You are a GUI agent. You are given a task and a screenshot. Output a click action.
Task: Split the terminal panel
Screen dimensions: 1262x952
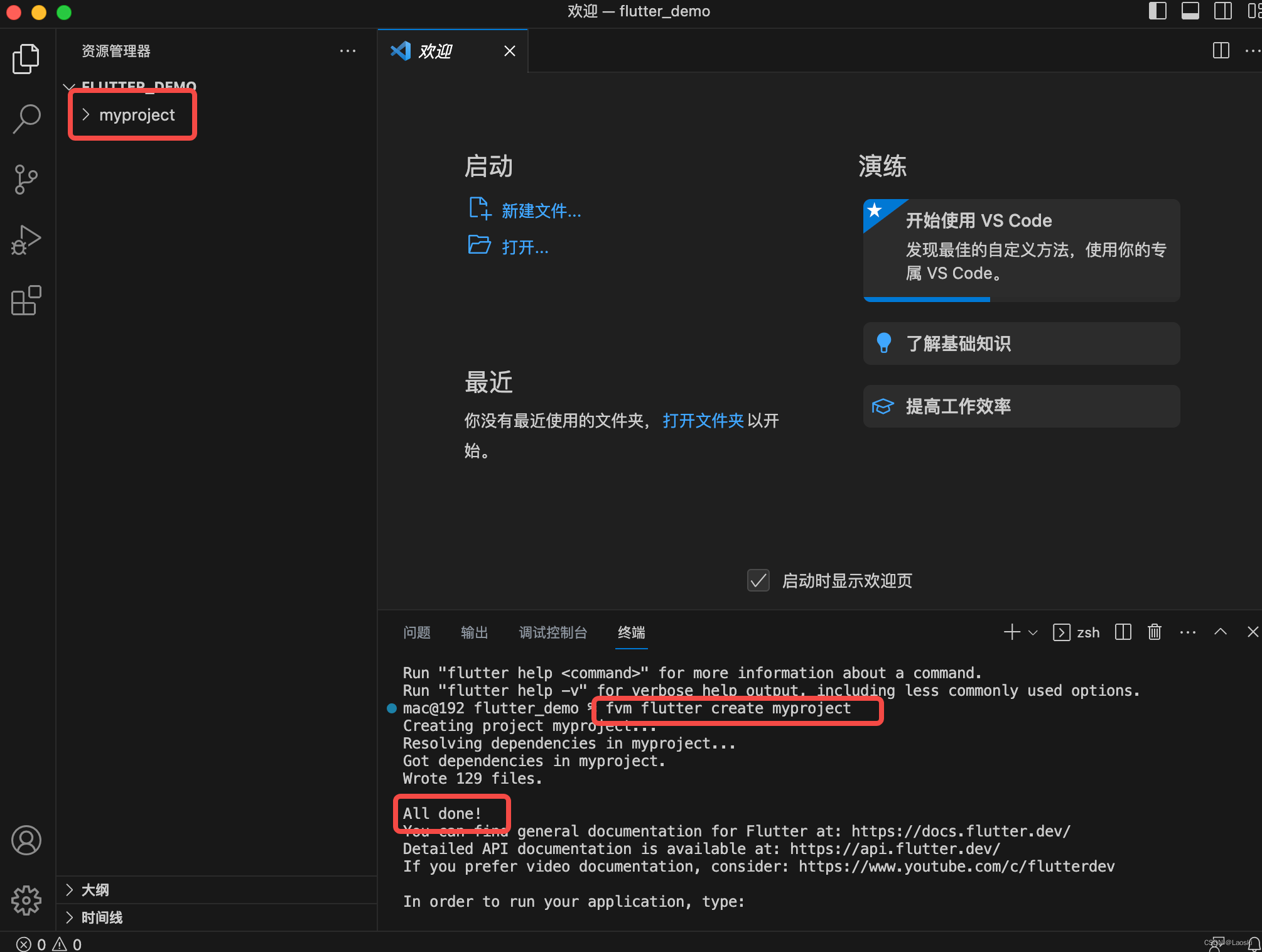point(1123,632)
